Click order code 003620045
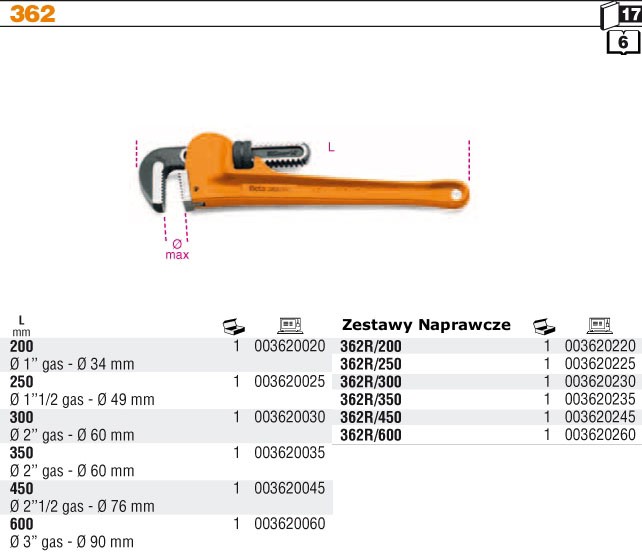The width and height of the screenshot is (642, 557). (x=290, y=488)
